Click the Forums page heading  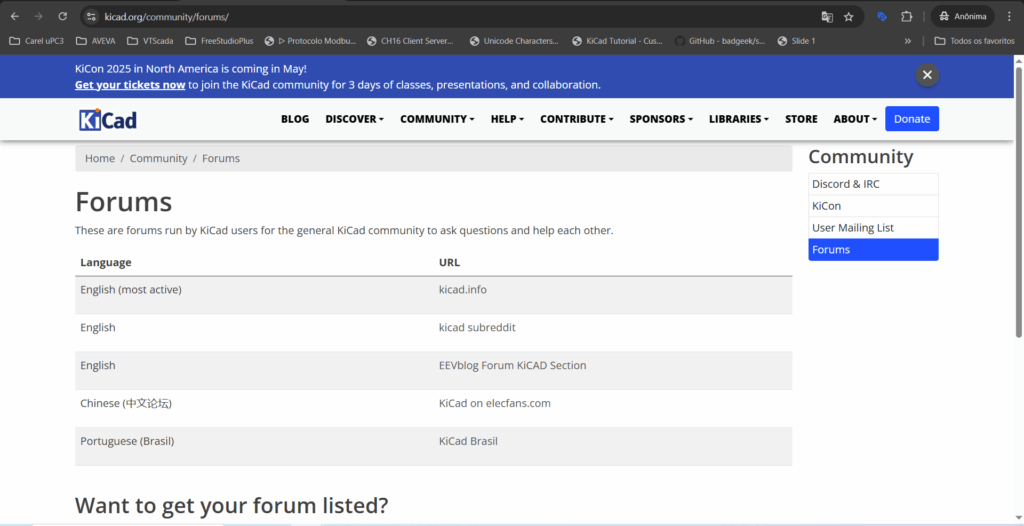[x=123, y=202]
